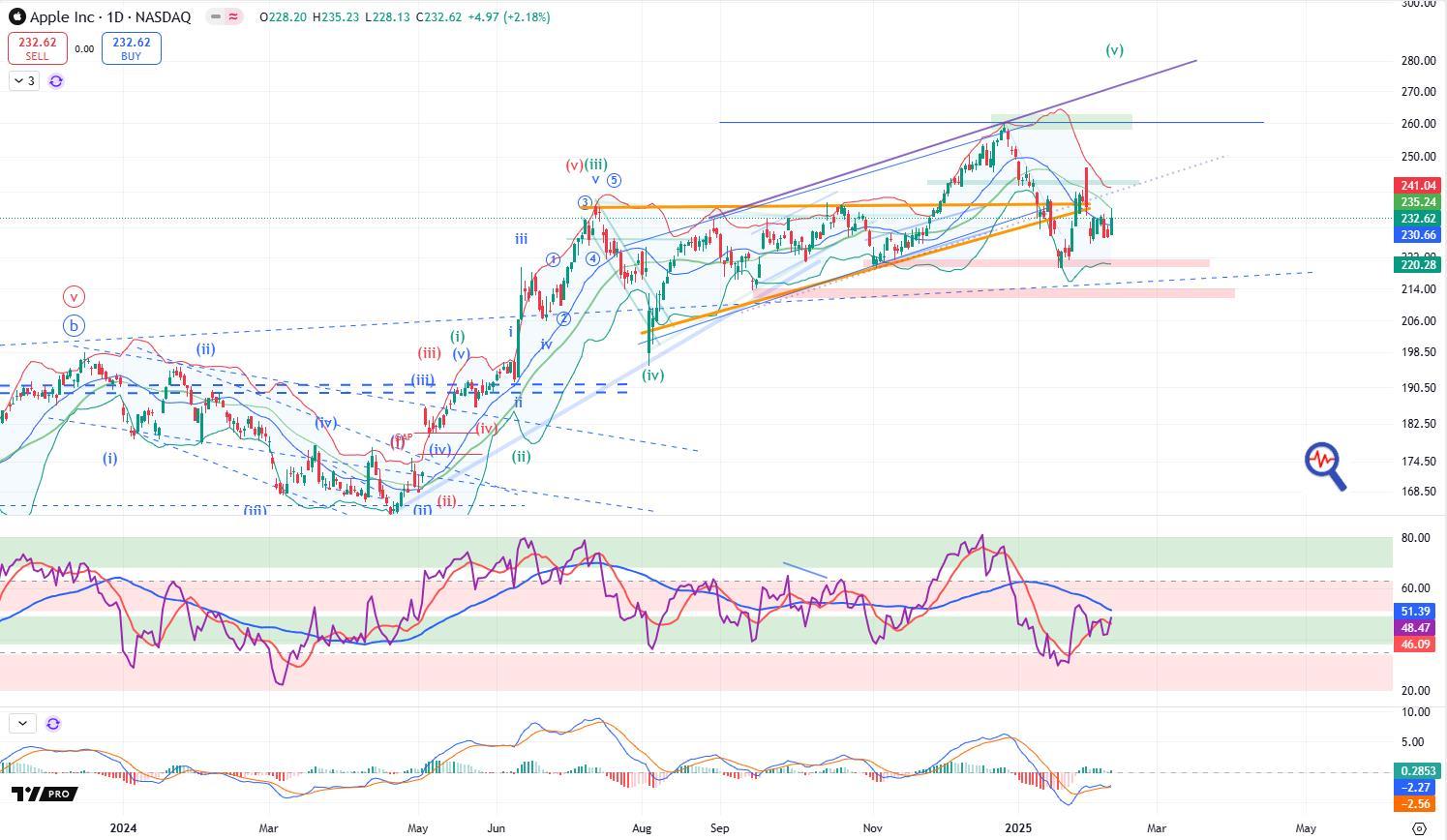Image resolution: width=1447 pixels, height=840 pixels.
Task: Click the blue -2.27 MACD label
Action: [1416, 788]
